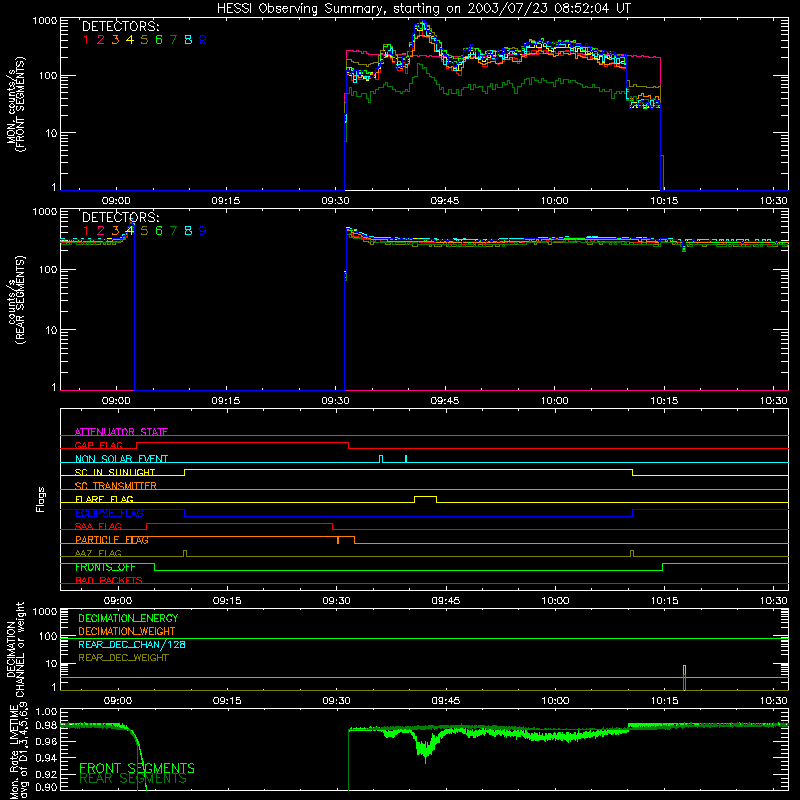800x800 pixels.
Task: Click DETECTORS: label in the front segments plot
Action: tap(121, 27)
